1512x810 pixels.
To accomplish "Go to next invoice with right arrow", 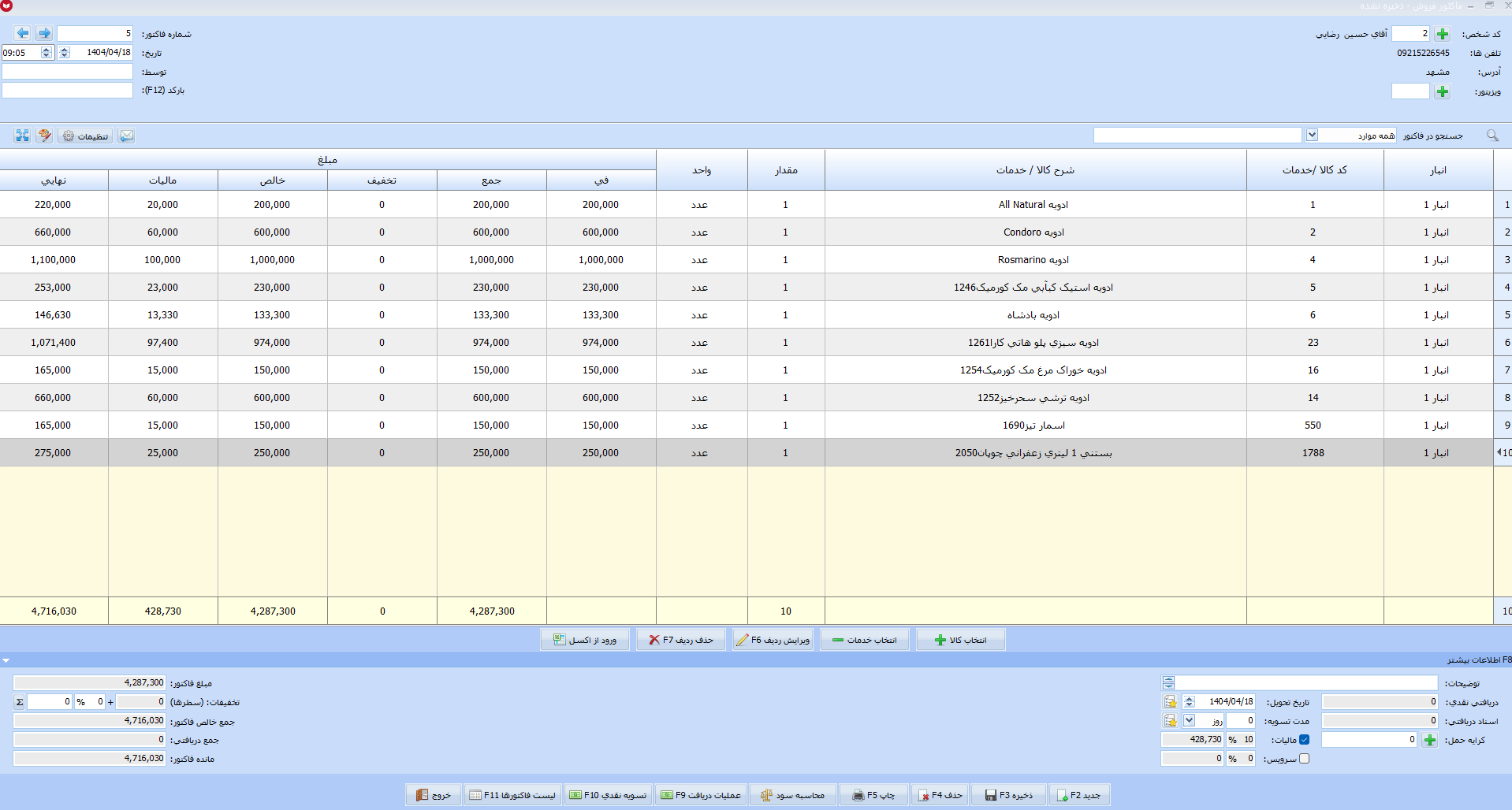I will coord(44,33).
